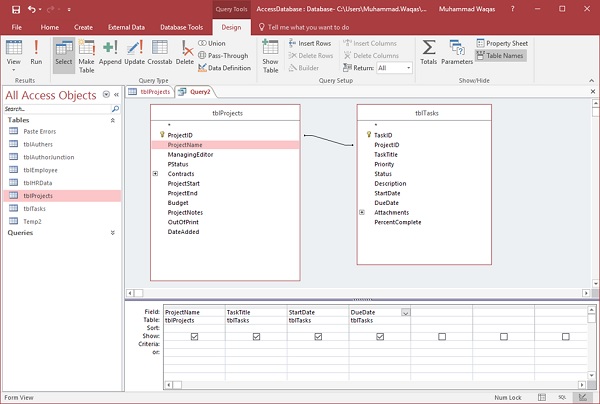Select tblEmployee in the navigation pane
The width and height of the screenshot is (600, 404).
point(40,170)
